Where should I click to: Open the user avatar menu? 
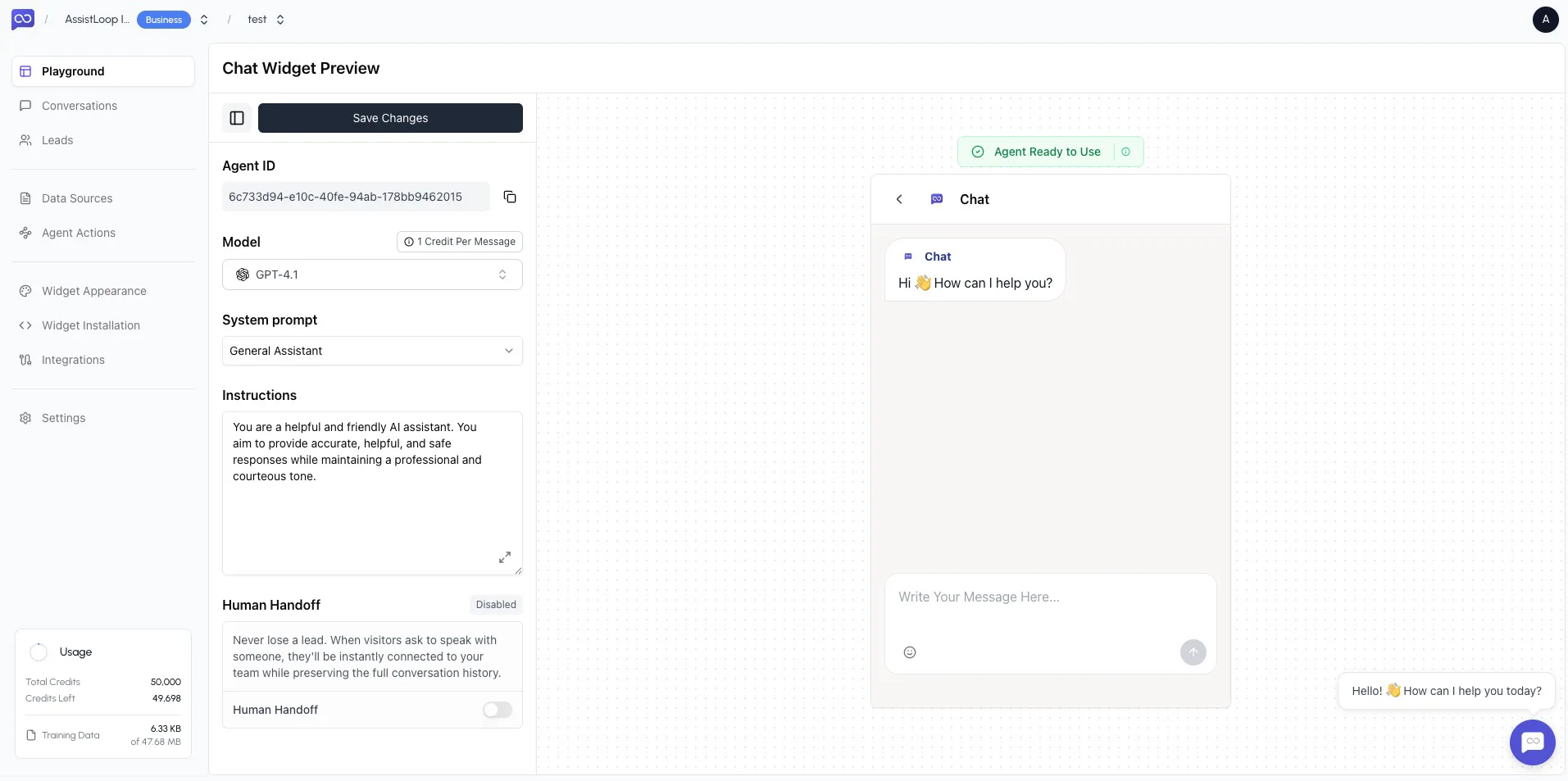1545,19
